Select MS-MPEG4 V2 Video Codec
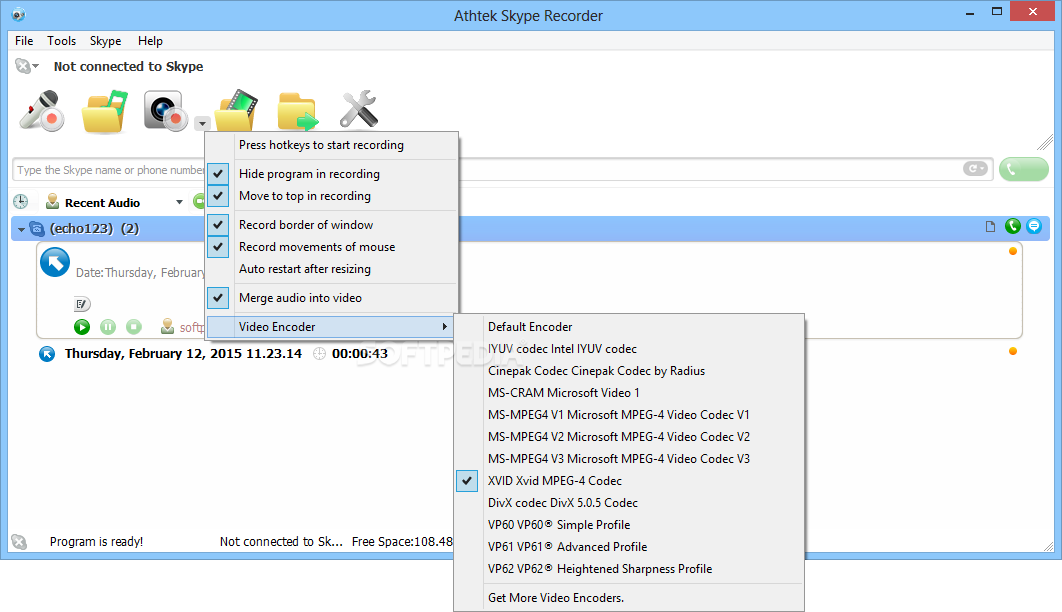The image size is (1062, 612). tap(629, 437)
